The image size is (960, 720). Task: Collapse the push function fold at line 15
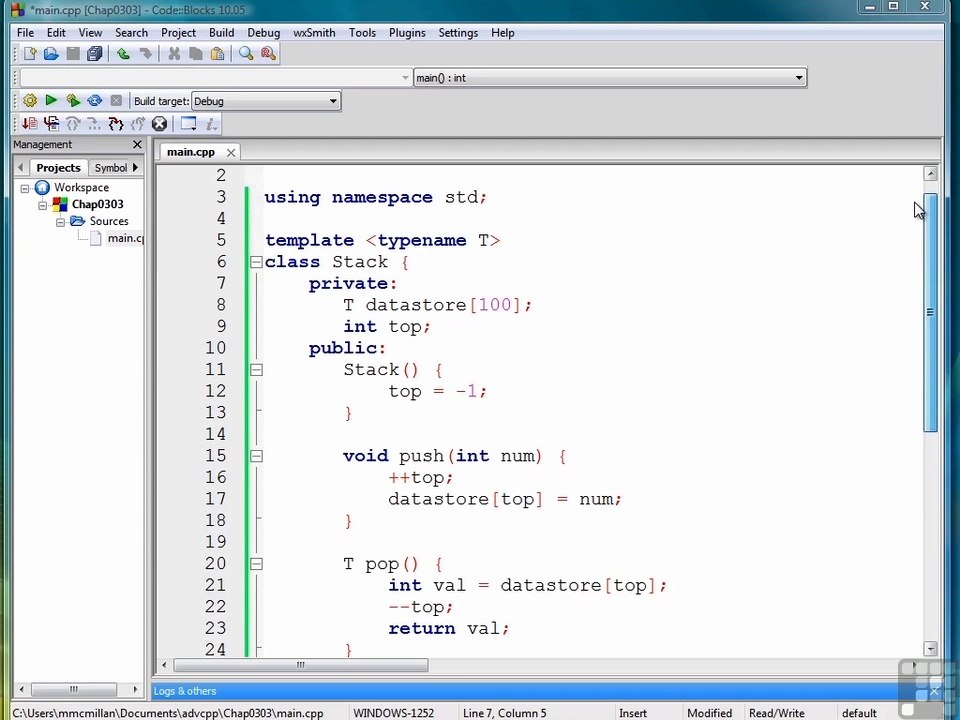click(256, 456)
